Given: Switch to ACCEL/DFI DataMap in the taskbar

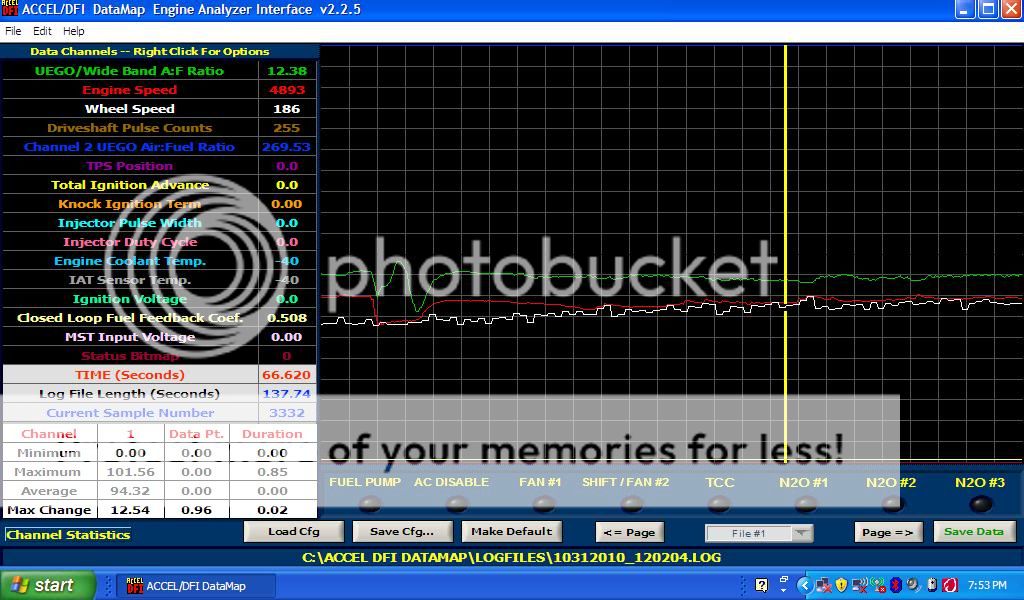Looking at the screenshot, I should click(x=196, y=586).
